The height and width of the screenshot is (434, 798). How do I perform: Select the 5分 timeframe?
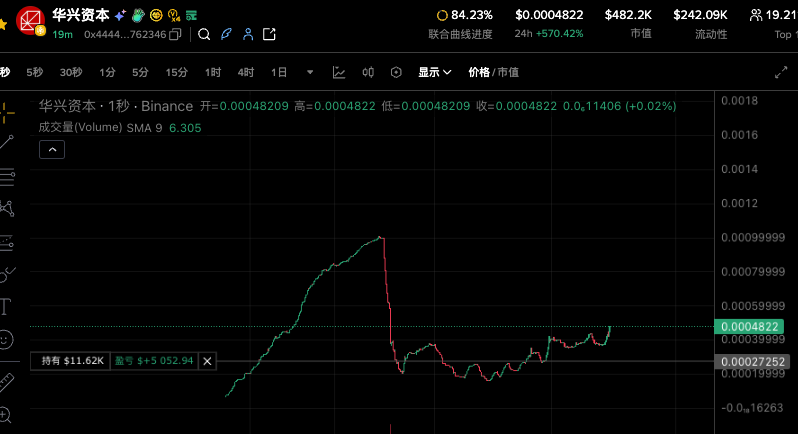[x=140, y=72]
